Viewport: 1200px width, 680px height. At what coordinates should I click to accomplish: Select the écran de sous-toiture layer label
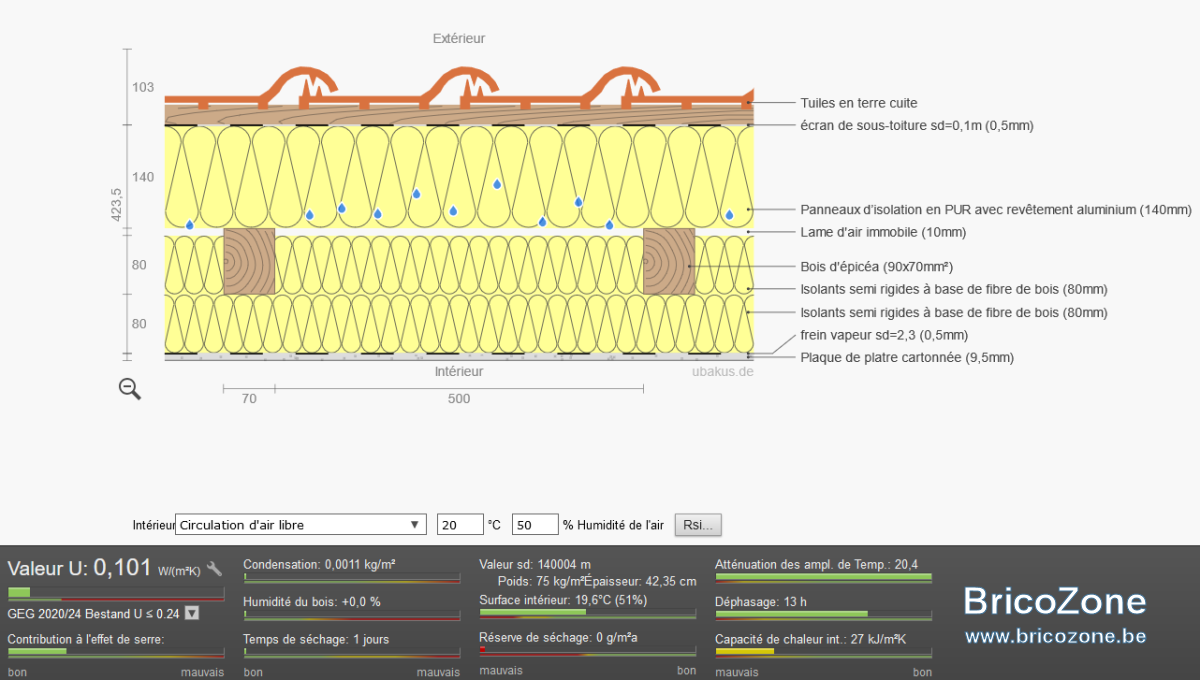pyautogui.click(x=916, y=126)
